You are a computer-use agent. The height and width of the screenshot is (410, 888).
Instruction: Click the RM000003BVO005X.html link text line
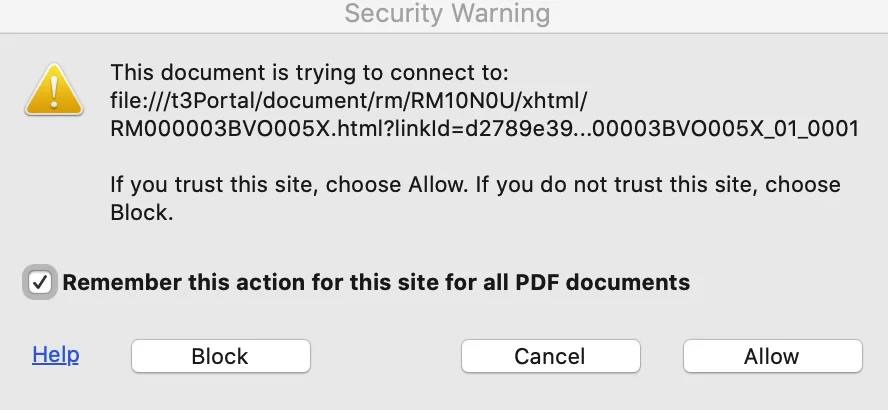point(484,130)
